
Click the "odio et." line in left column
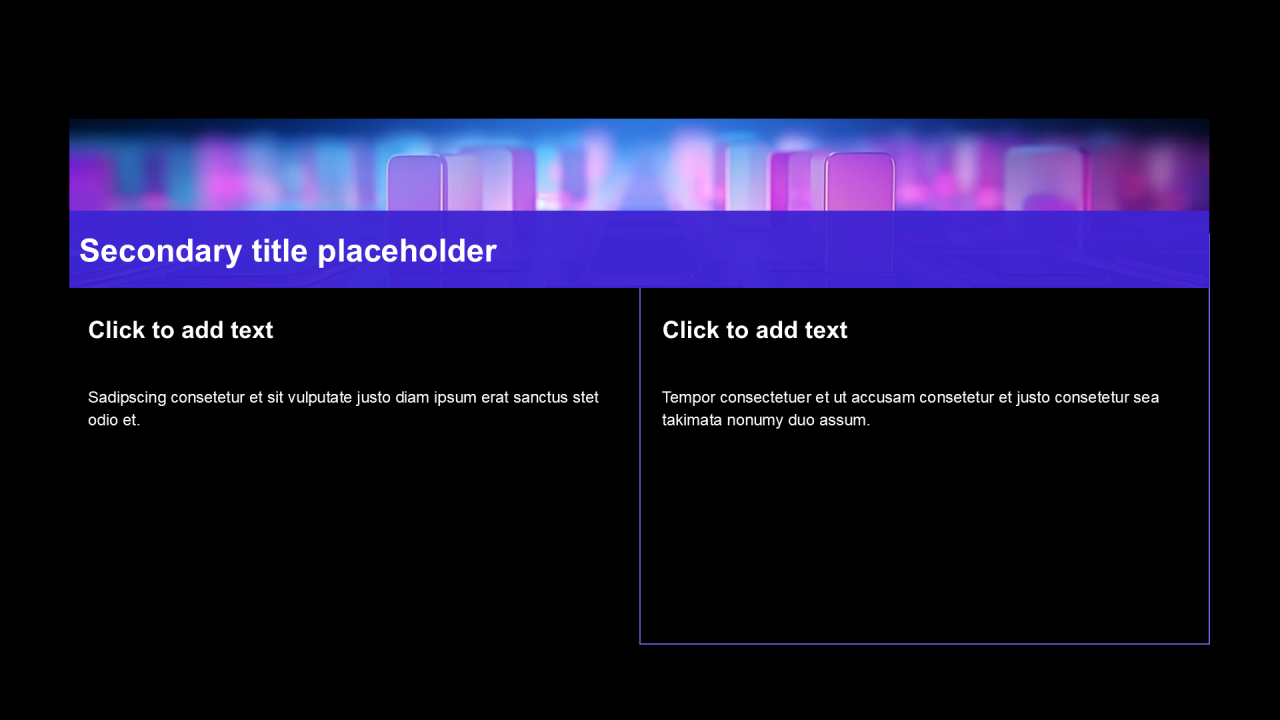pos(114,420)
